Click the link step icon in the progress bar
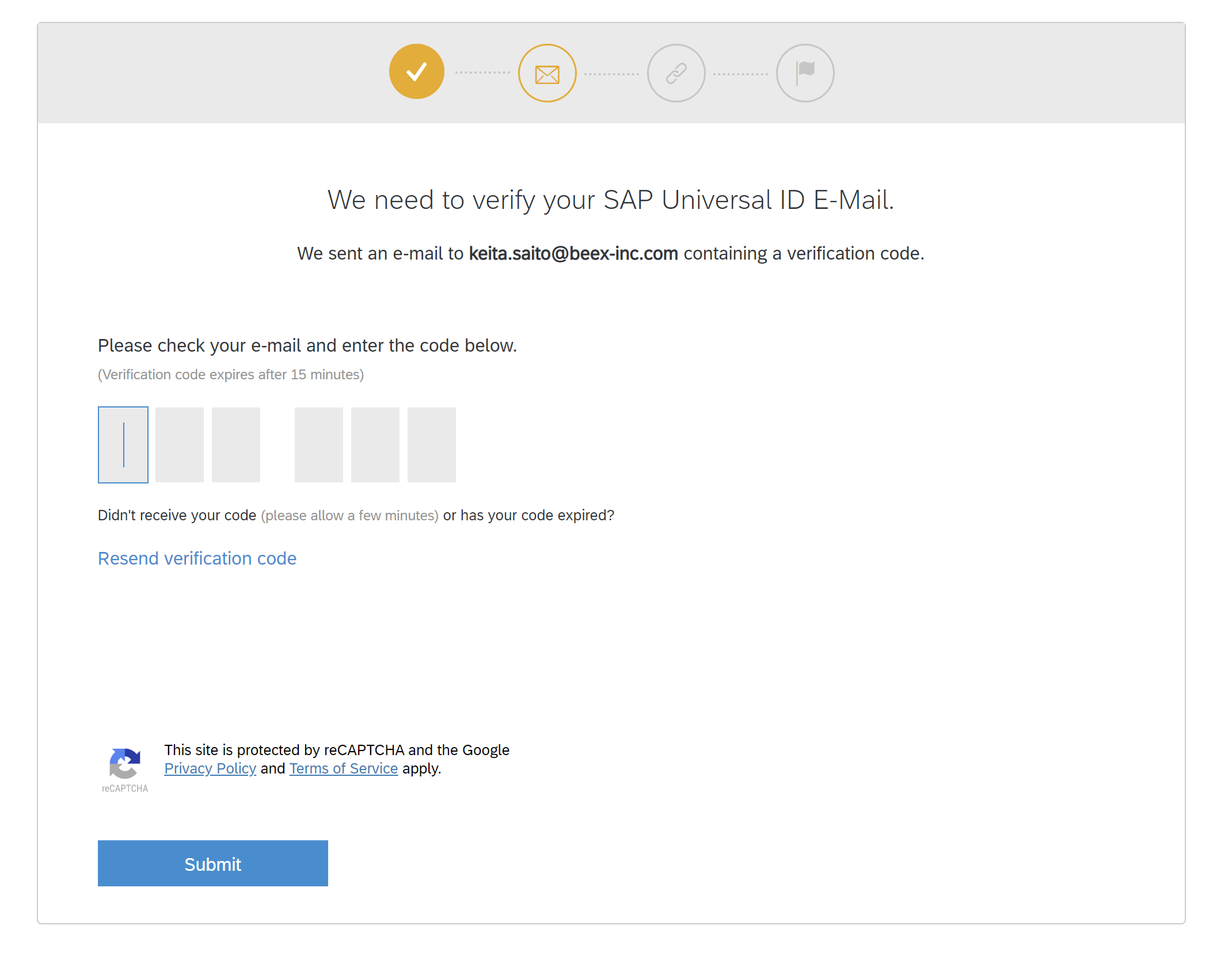The width and height of the screenshot is (1232, 979). click(x=676, y=73)
